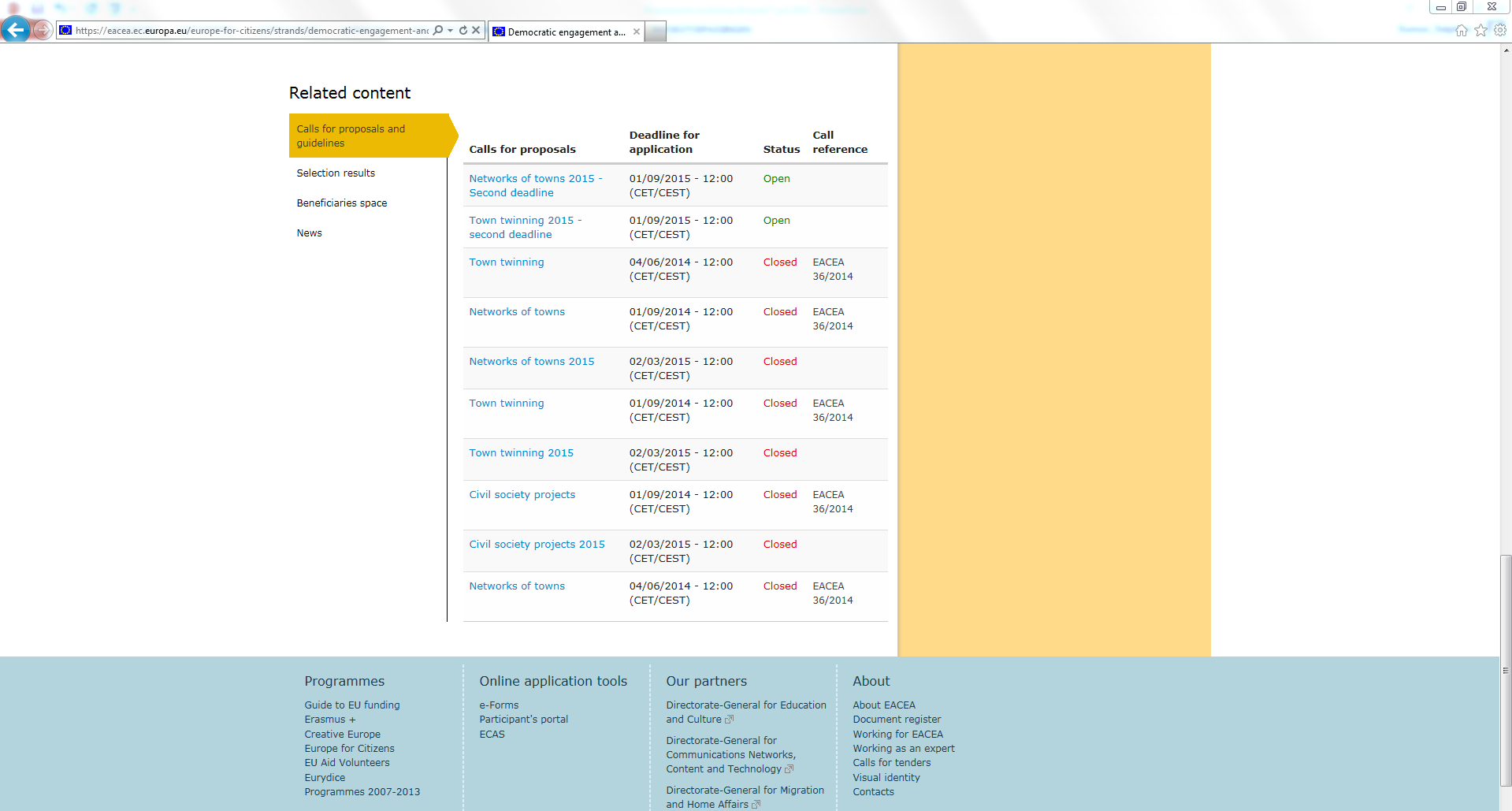
Task: Click the Deadline for application column header
Action: pyautogui.click(x=664, y=143)
